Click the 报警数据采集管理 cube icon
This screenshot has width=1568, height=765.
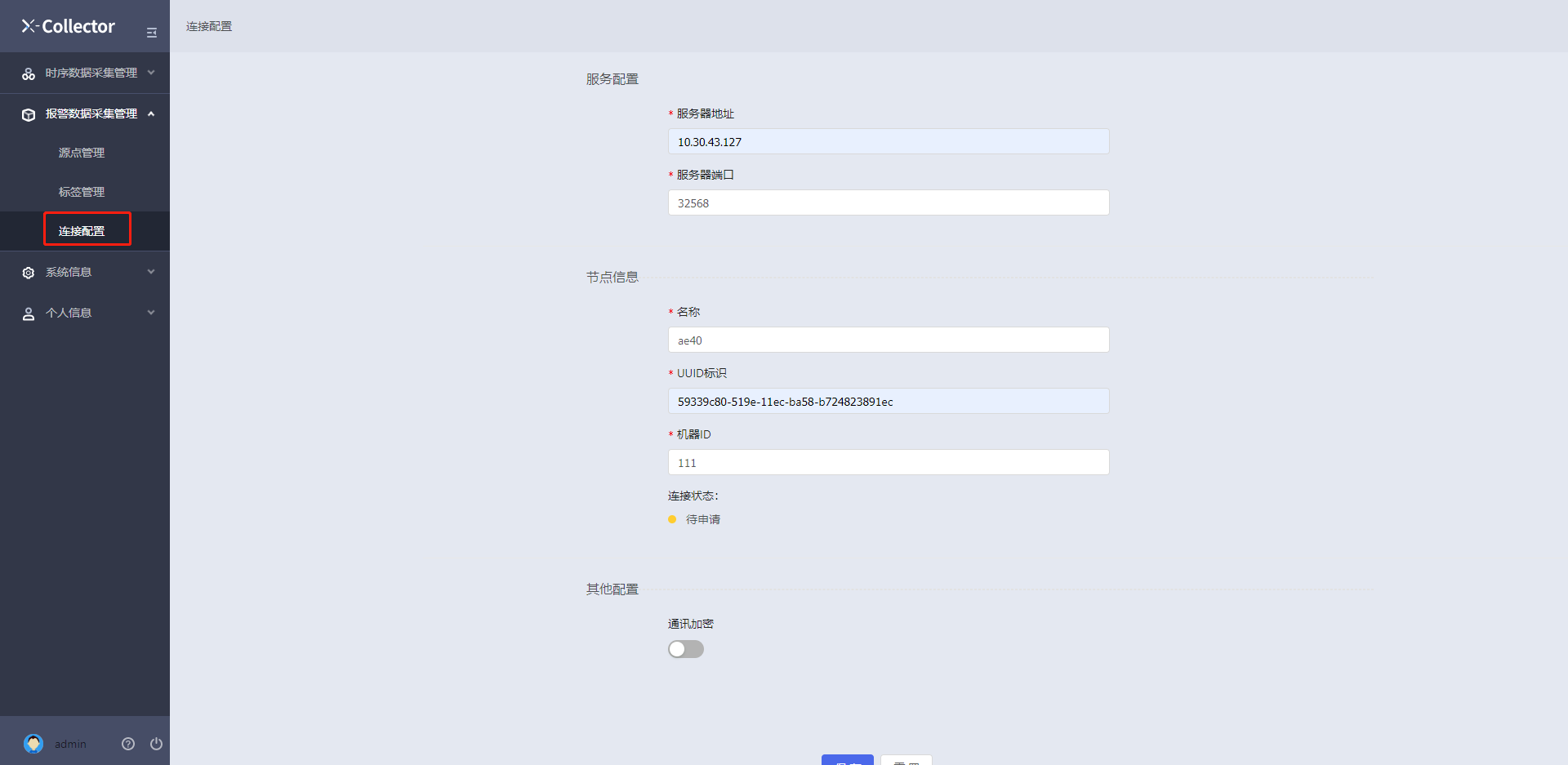point(29,114)
